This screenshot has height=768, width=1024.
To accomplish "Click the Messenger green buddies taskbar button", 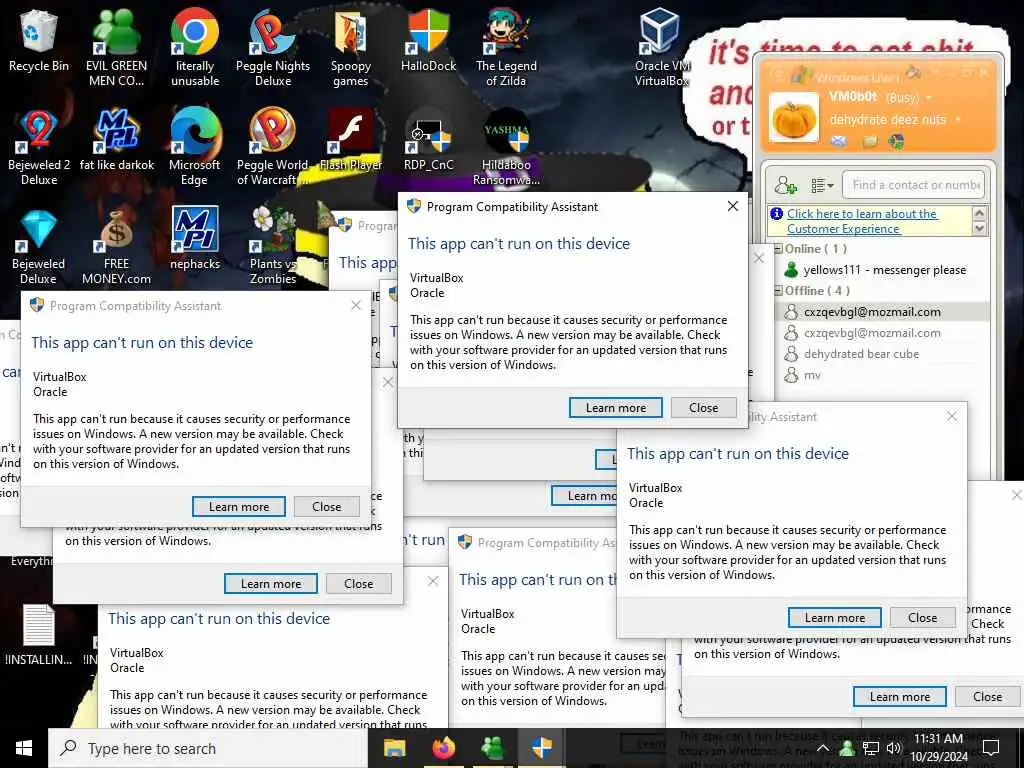I will click(x=492, y=748).
